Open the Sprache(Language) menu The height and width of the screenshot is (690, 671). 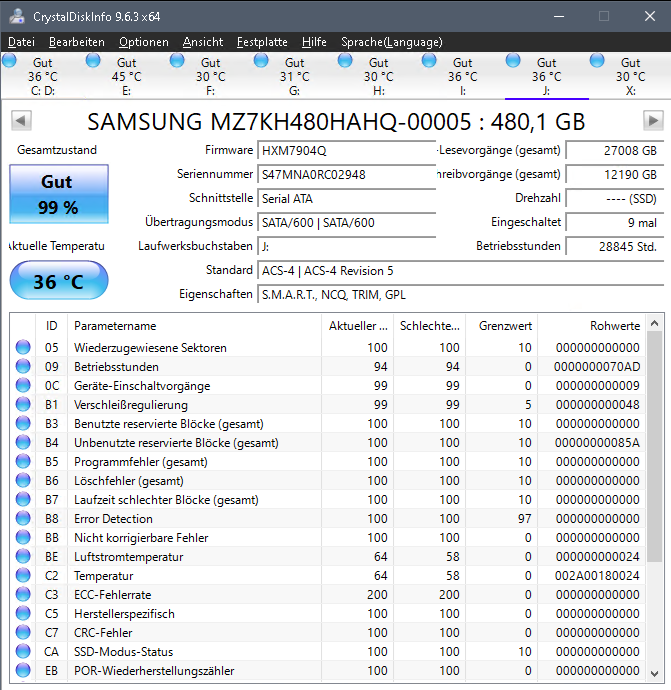tap(392, 42)
